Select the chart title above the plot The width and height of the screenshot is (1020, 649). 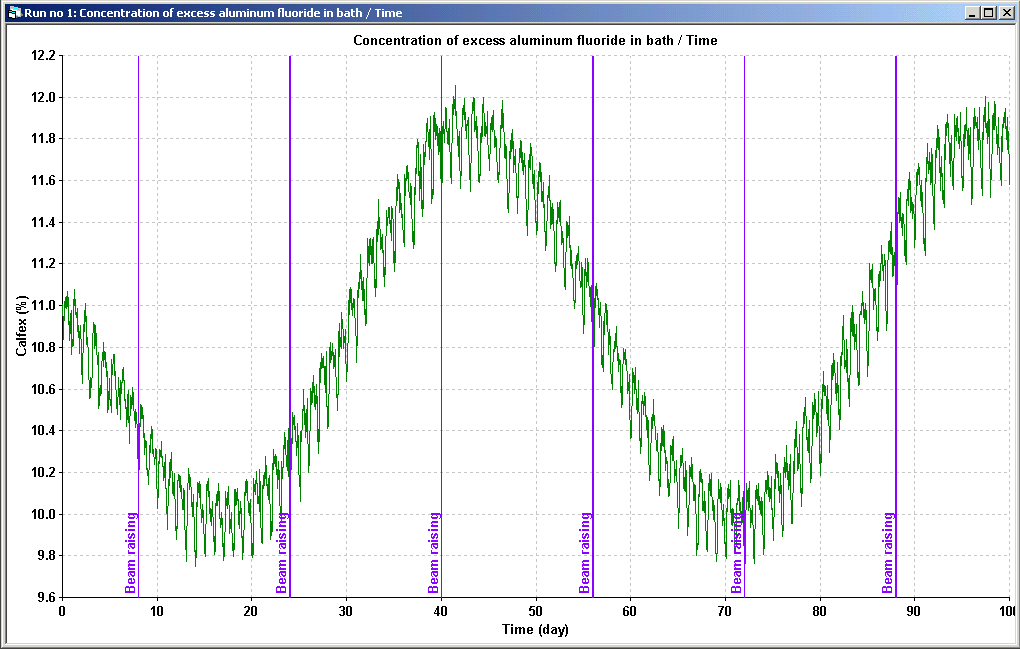(x=535, y=40)
